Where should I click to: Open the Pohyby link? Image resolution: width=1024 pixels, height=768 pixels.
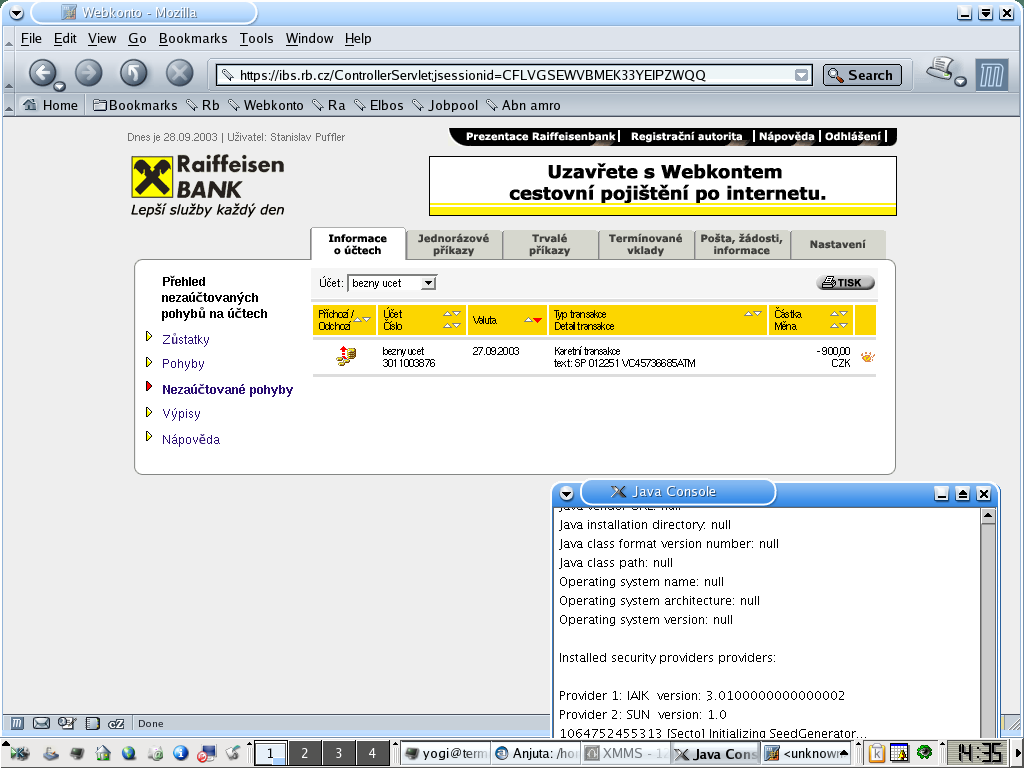pyautogui.click(x=183, y=364)
